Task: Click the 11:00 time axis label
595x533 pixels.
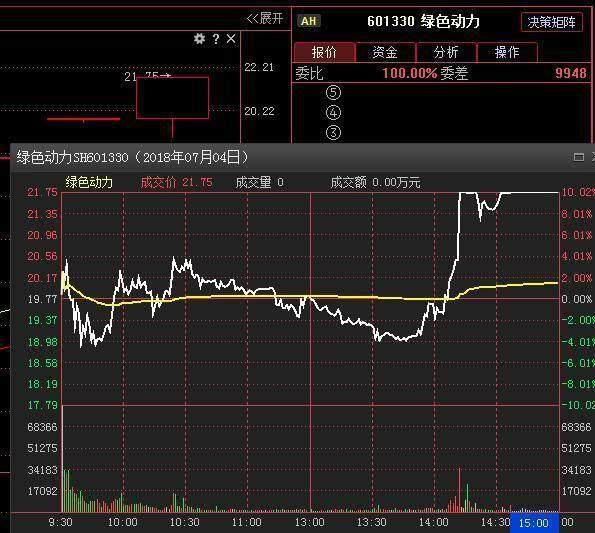Action: [247, 522]
